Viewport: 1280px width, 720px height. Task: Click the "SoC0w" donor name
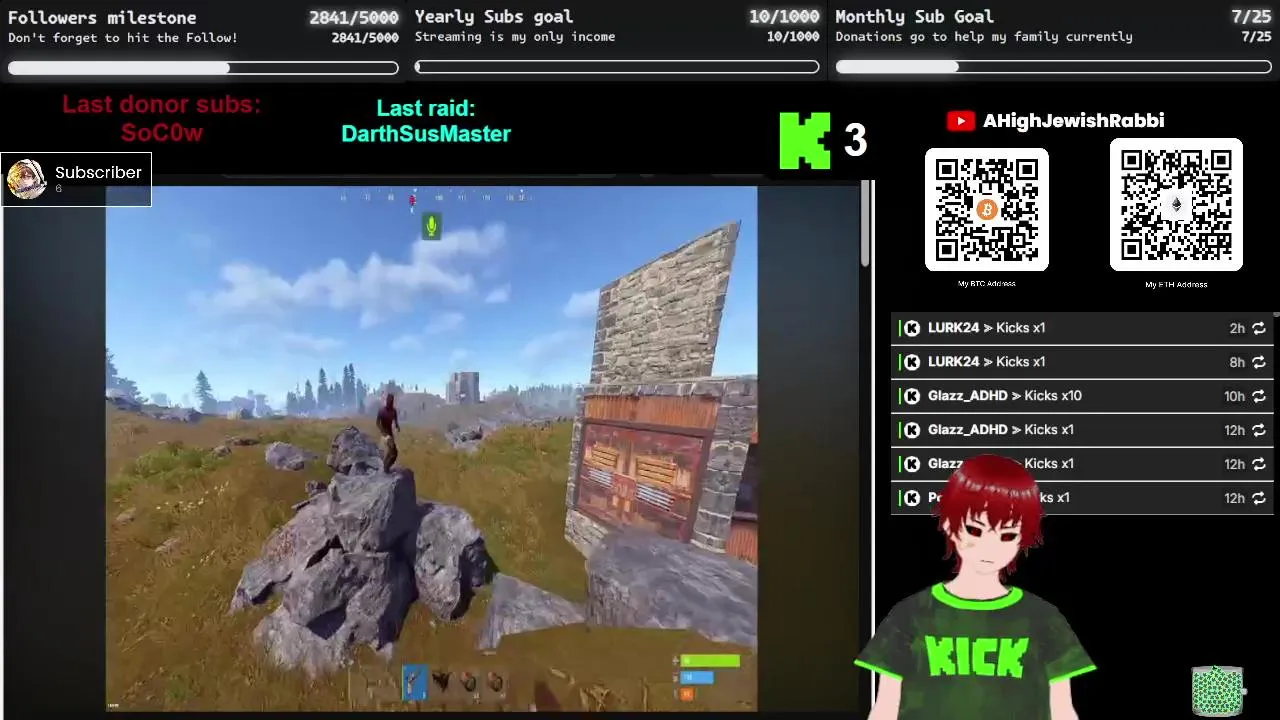click(x=162, y=133)
